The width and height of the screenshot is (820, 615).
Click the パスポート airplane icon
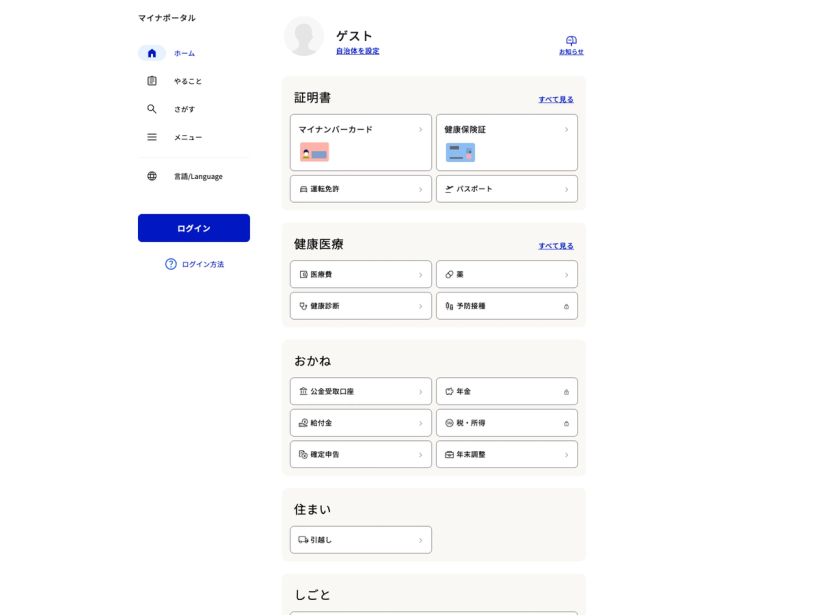(449, 189)
